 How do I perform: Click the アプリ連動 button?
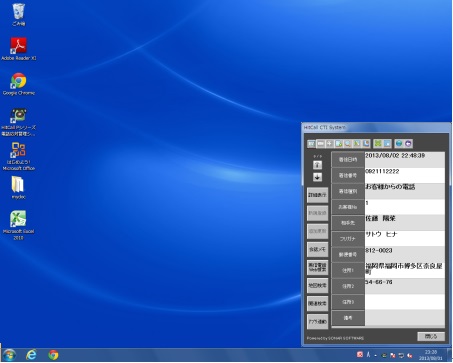click(317, 322)
